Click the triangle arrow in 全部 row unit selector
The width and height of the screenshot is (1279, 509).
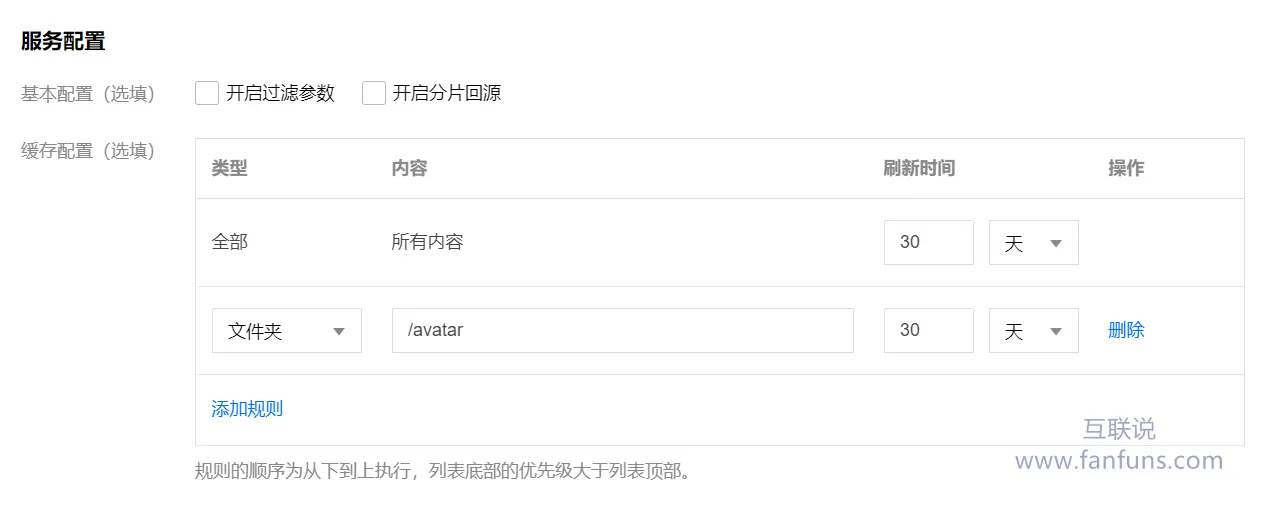[1056, 244]
